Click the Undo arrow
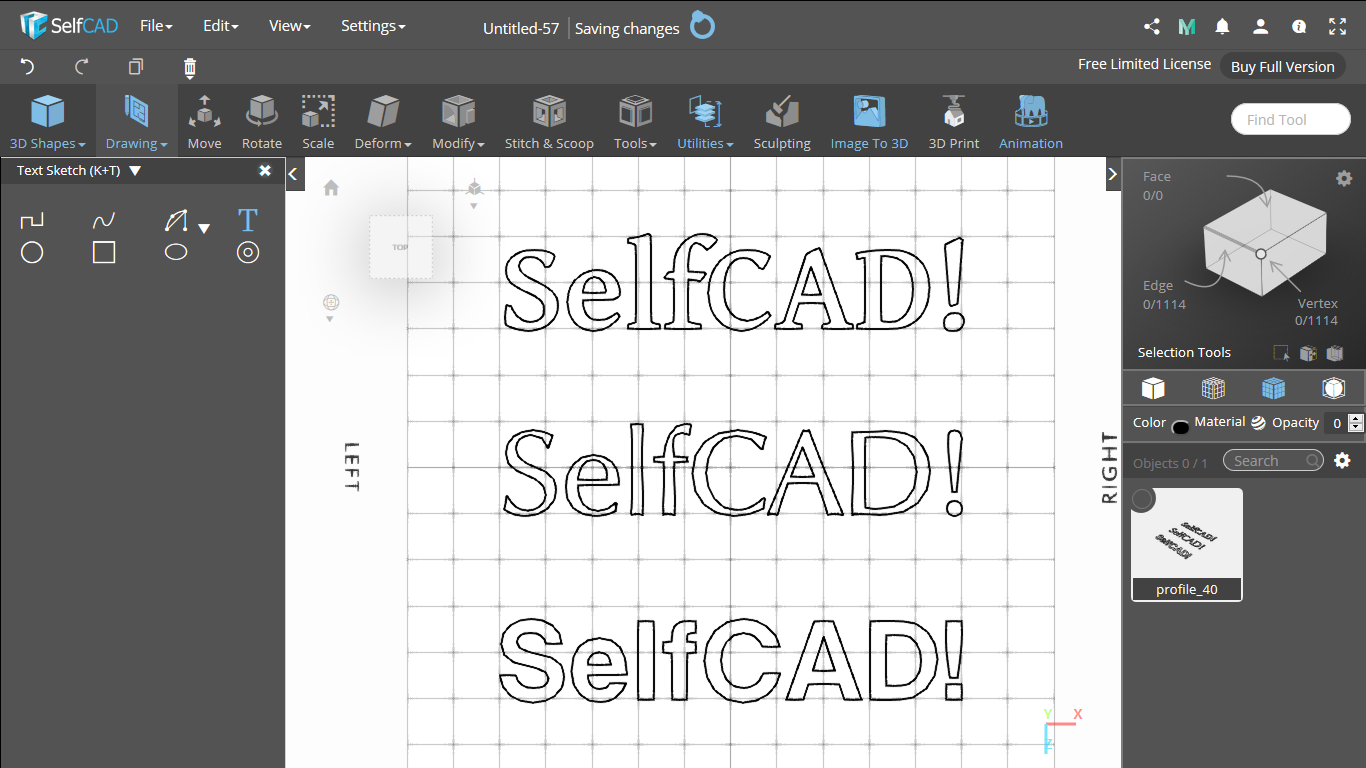 pyautogui.click(x=28, y=67)
